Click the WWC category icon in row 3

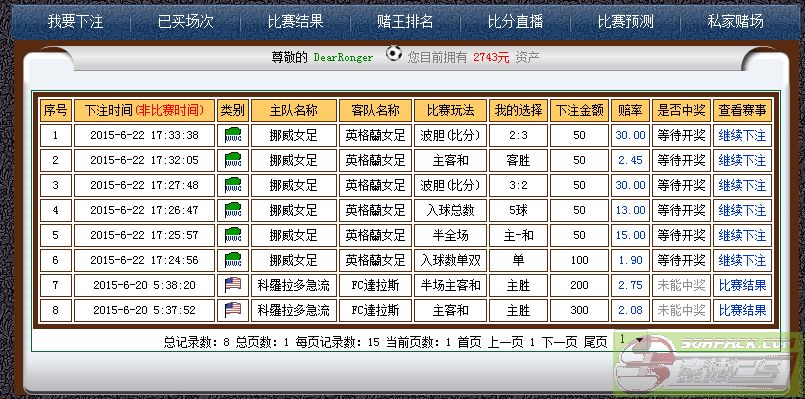233,185
